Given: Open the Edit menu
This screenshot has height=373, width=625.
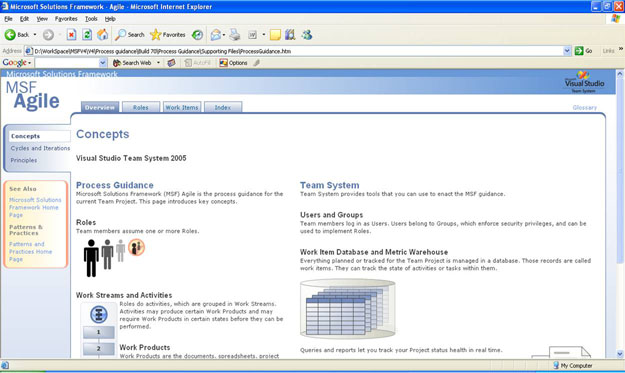Looking at the screenshot, I should pyautogui.click(x=24, y=19).
